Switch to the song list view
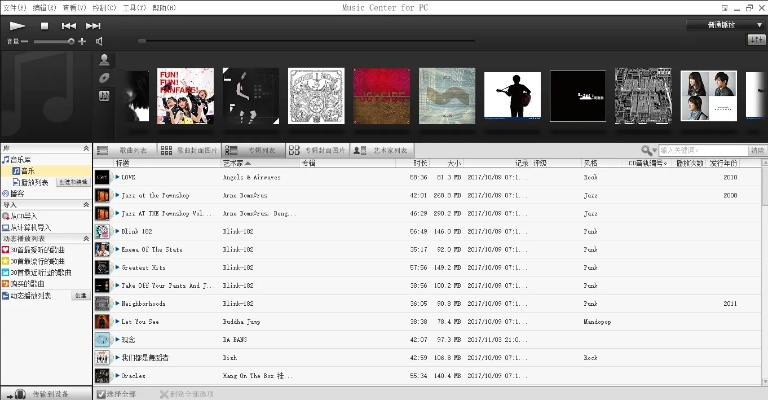 (x=126, y=150)
